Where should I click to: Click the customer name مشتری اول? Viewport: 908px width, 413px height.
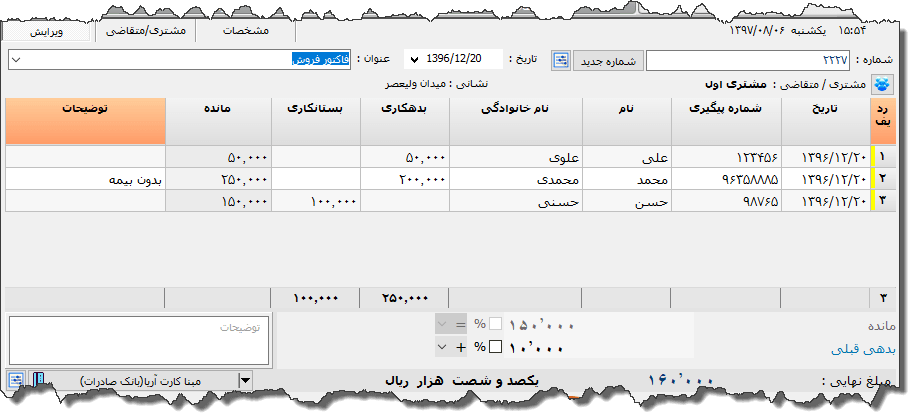point(735,85)
